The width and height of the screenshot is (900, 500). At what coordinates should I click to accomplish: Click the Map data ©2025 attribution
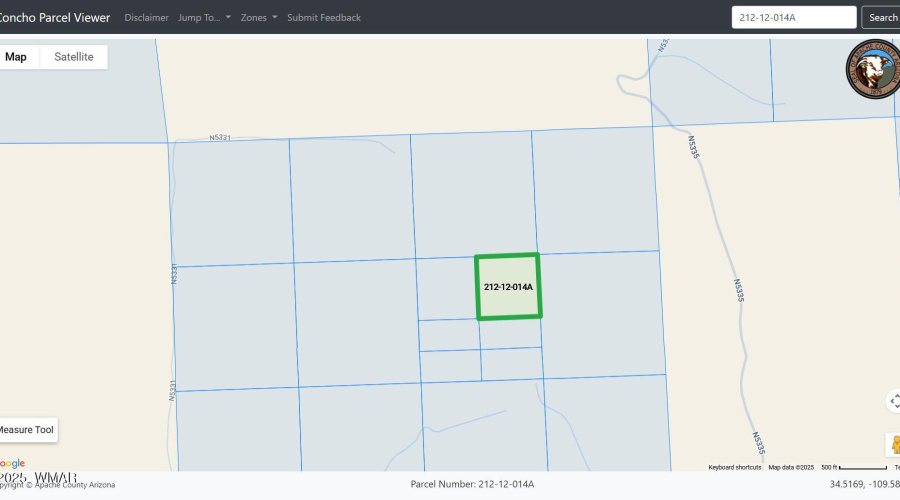pos(792,467)
